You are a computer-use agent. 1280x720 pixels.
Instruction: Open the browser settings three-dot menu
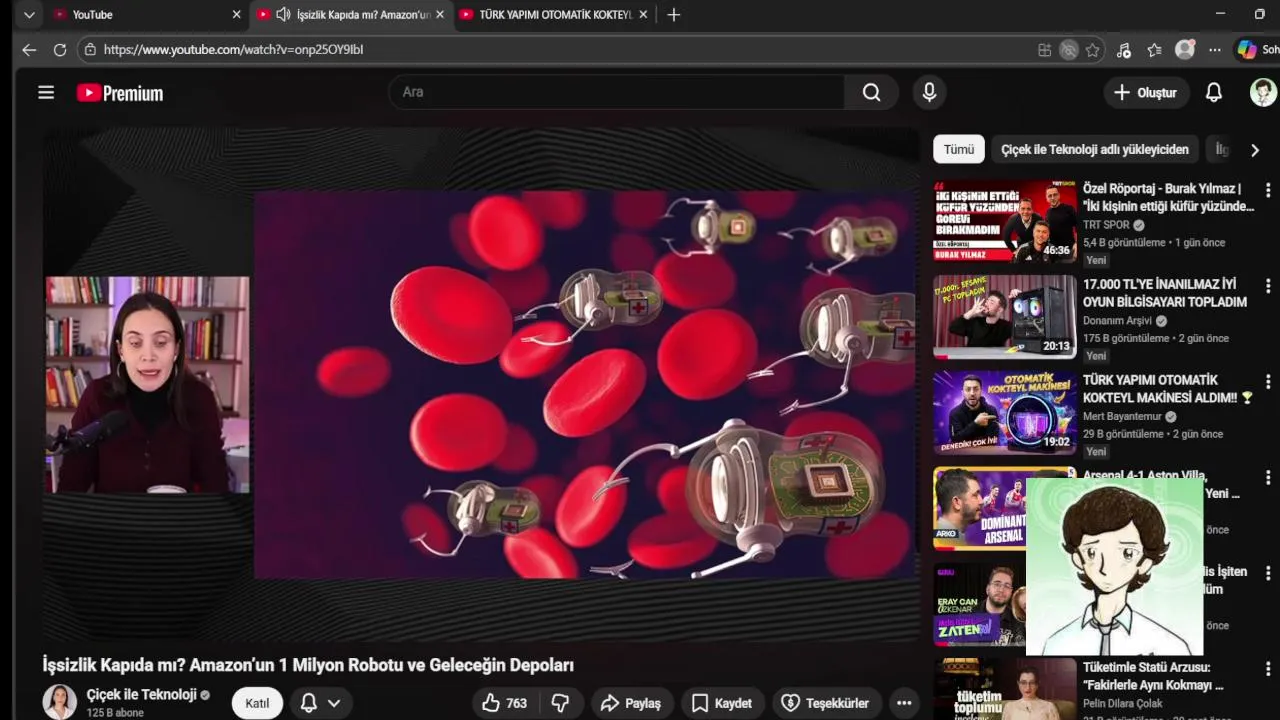pos(1215,49)
